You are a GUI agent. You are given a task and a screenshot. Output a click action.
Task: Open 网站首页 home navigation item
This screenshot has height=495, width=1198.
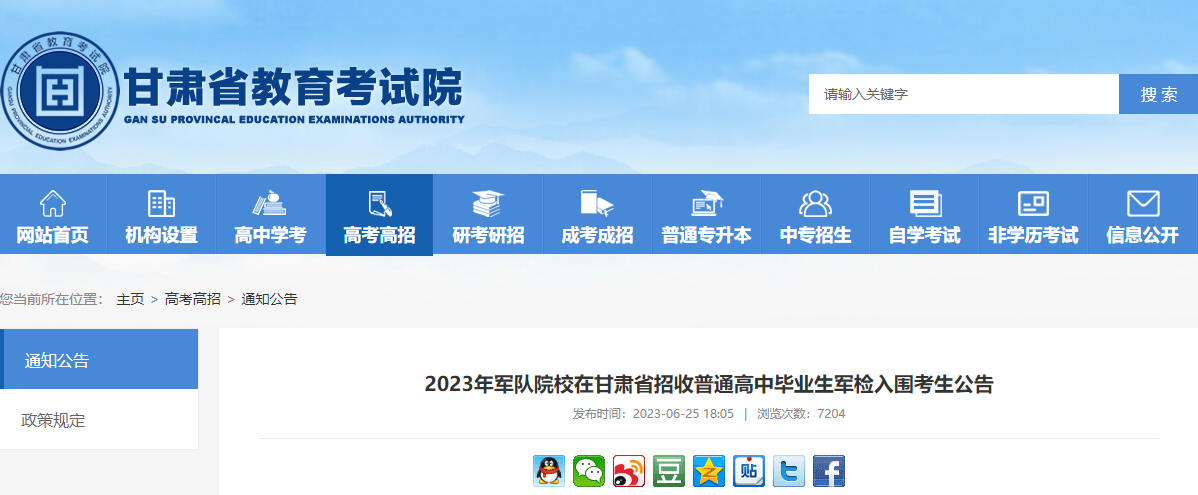pos(53,215)
